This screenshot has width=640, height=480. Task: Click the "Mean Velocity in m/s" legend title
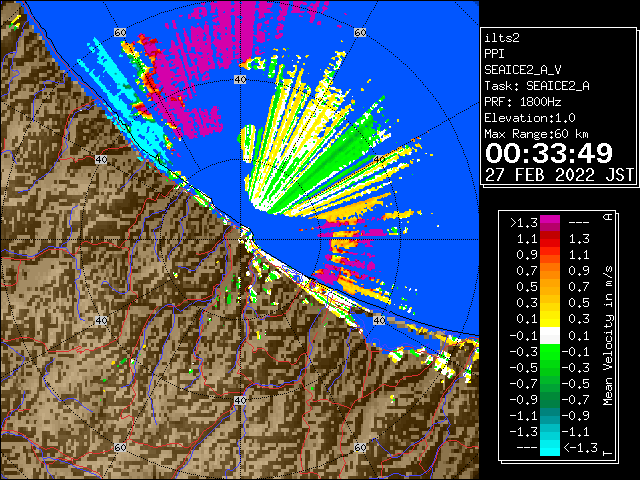(608, 336)
